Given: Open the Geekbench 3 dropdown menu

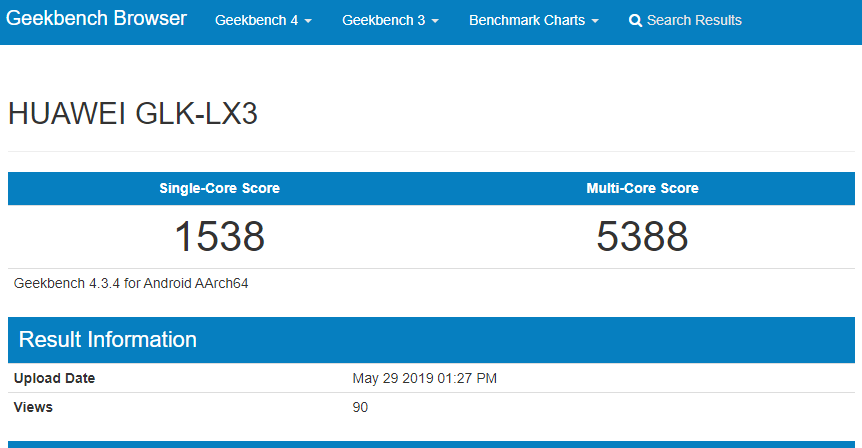Looking at the screenshot, I should point(390,20).
